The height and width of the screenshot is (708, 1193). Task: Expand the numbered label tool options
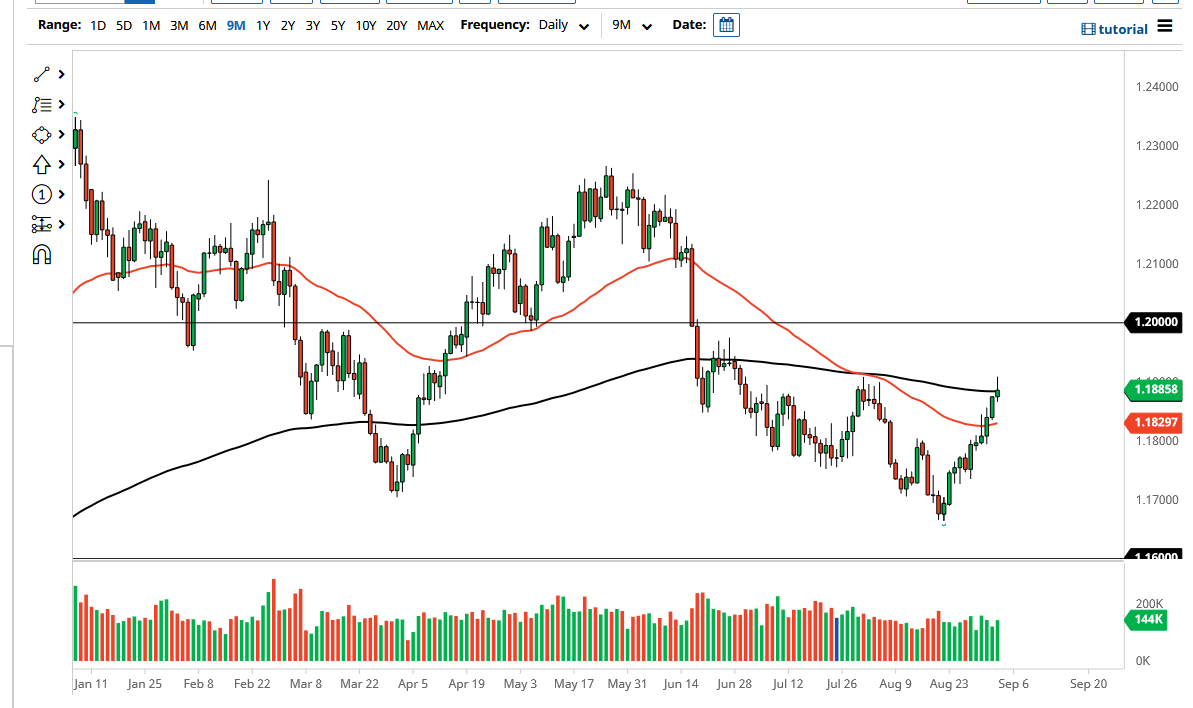pos(62,195)
